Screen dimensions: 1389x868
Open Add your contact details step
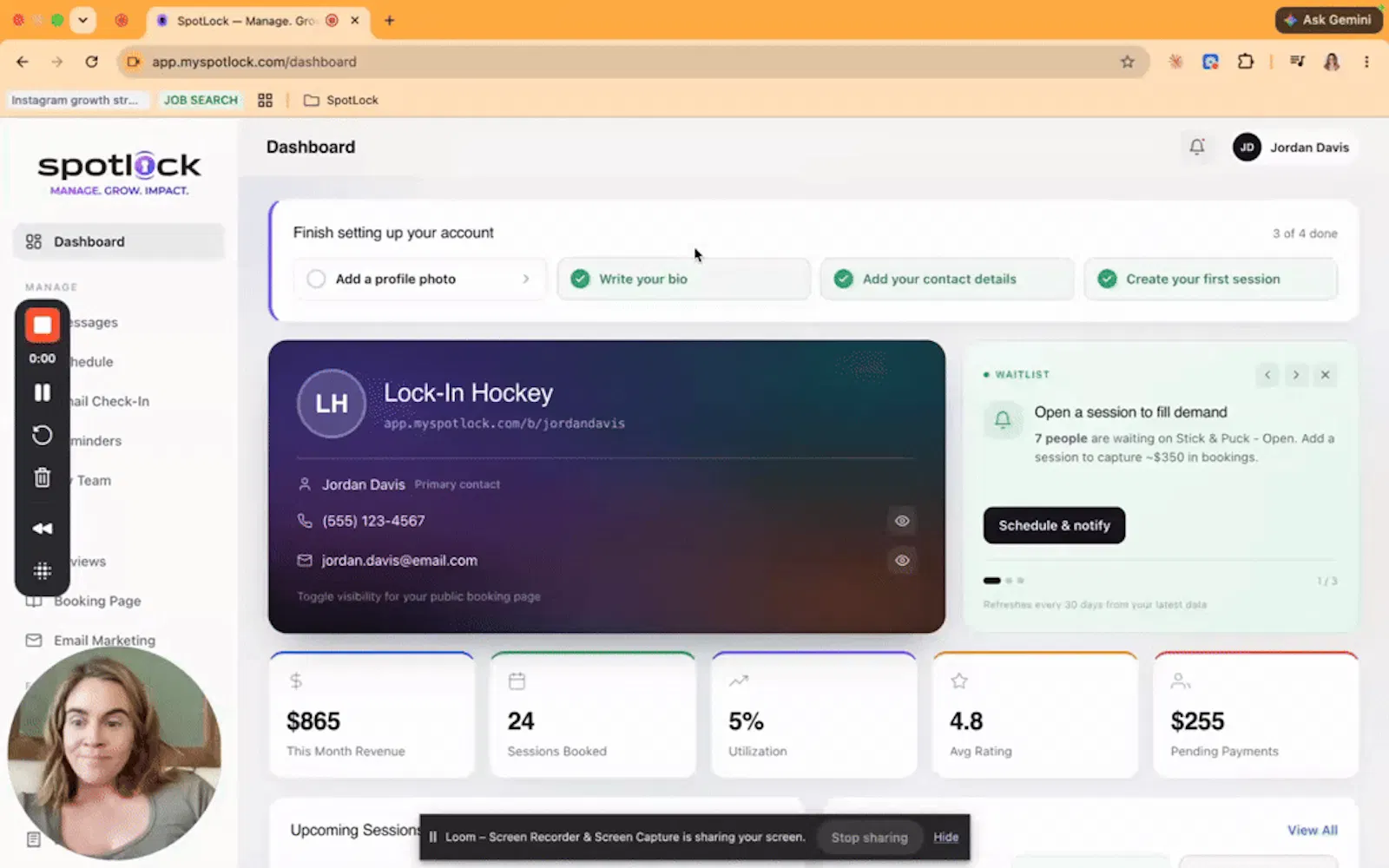pyautogui.click(x=947, y=279)
